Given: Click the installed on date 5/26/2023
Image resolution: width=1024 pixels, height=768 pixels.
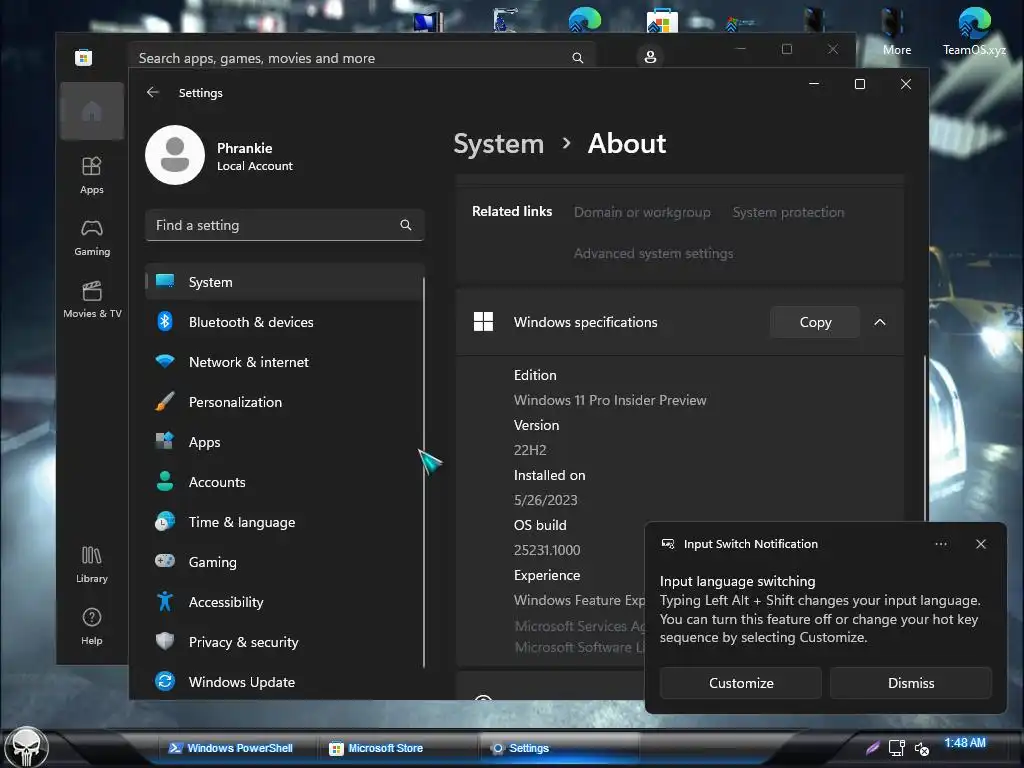Looking at the screenshot, I should pyautogui.click(x=545, y=500).
